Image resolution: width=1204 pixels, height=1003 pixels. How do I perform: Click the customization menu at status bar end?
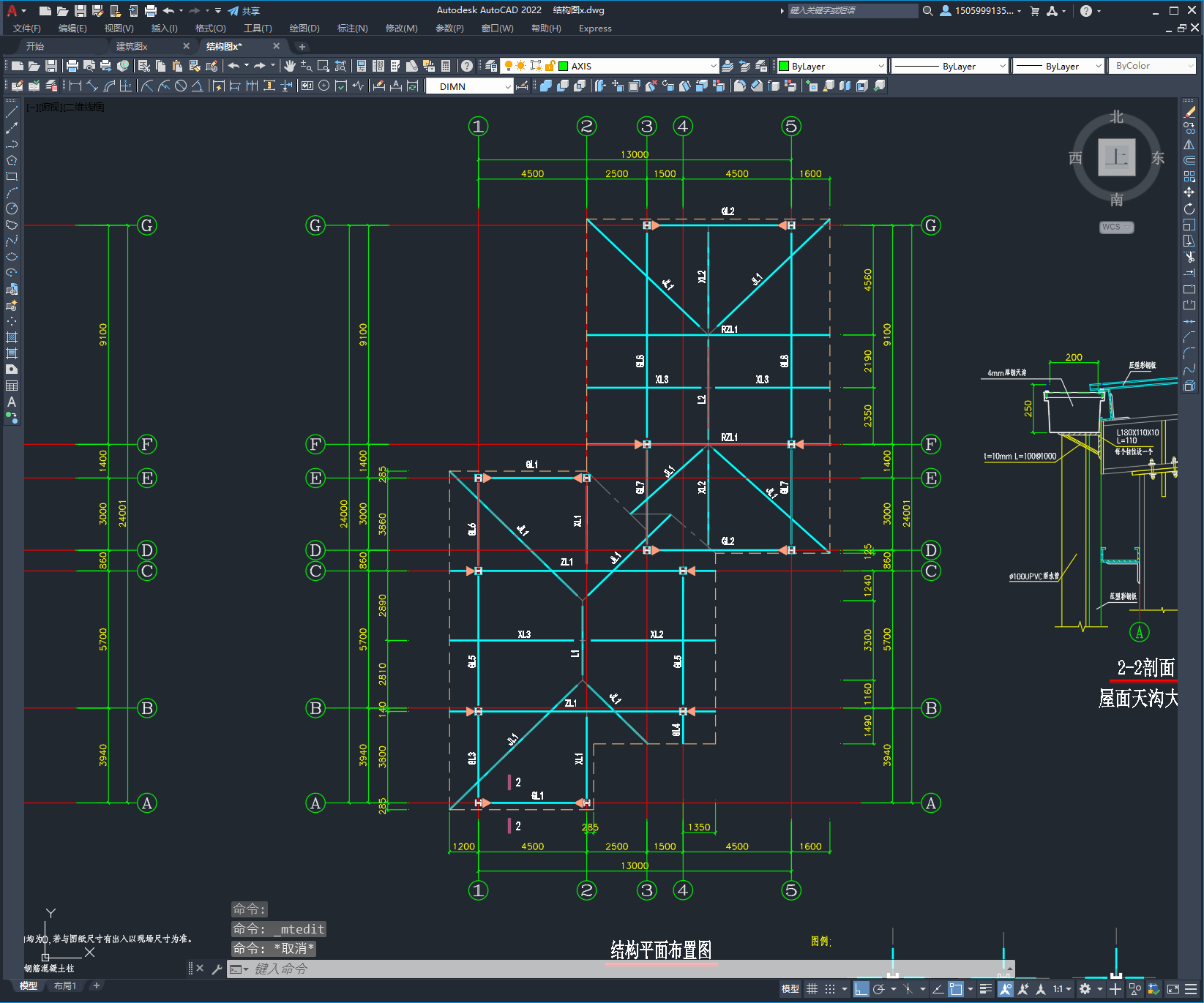click(1192, 989)
